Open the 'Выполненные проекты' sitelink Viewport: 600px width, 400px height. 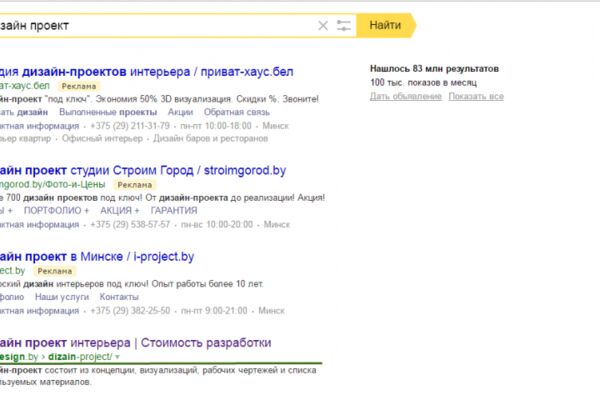[x=108, y=112]
